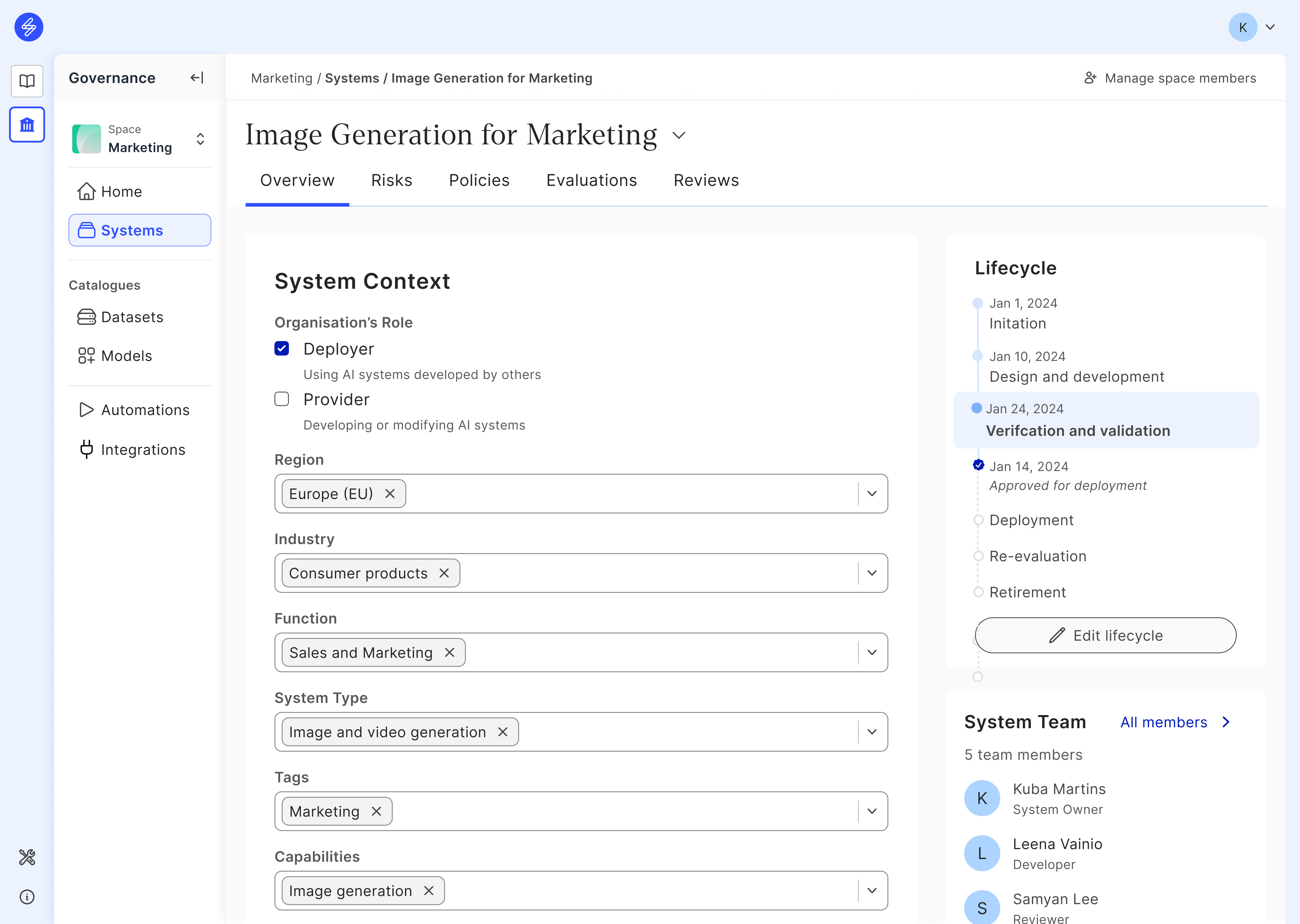Expand the Region dropdown arrow
1300x924 pixels.
pyautogui.click(x=872, y=494)
